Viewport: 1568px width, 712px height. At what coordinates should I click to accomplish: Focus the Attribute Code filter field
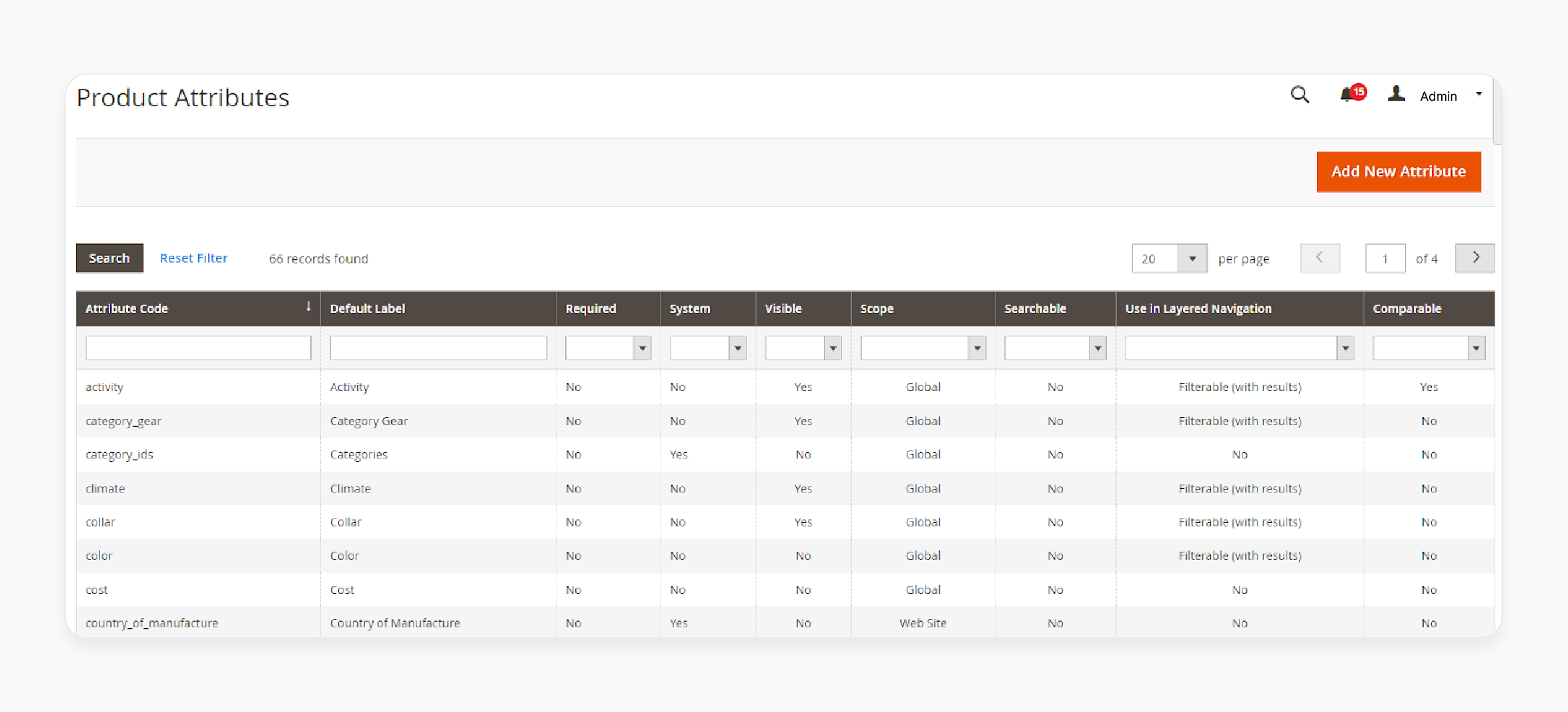tap(198, 348)
